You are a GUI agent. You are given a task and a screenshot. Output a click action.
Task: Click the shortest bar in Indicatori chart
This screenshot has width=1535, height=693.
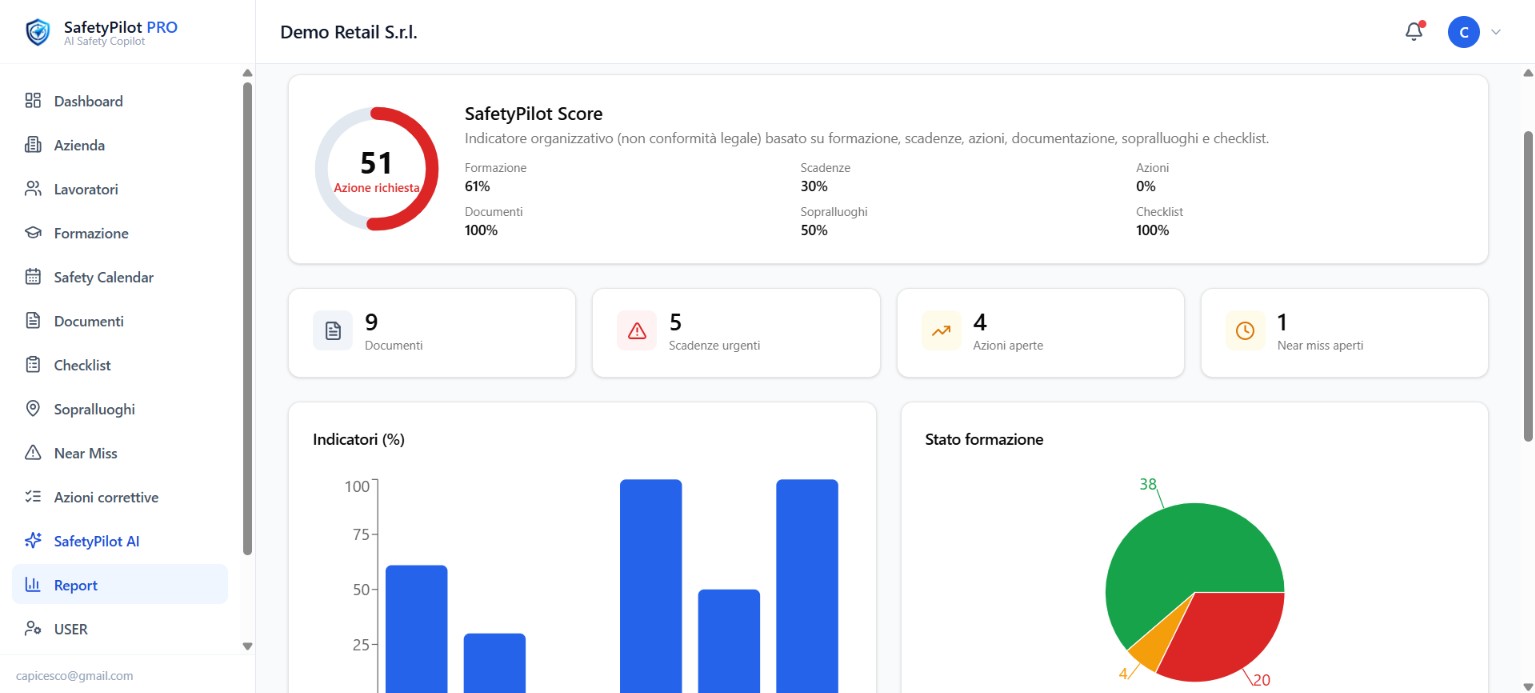pos(494,663)
